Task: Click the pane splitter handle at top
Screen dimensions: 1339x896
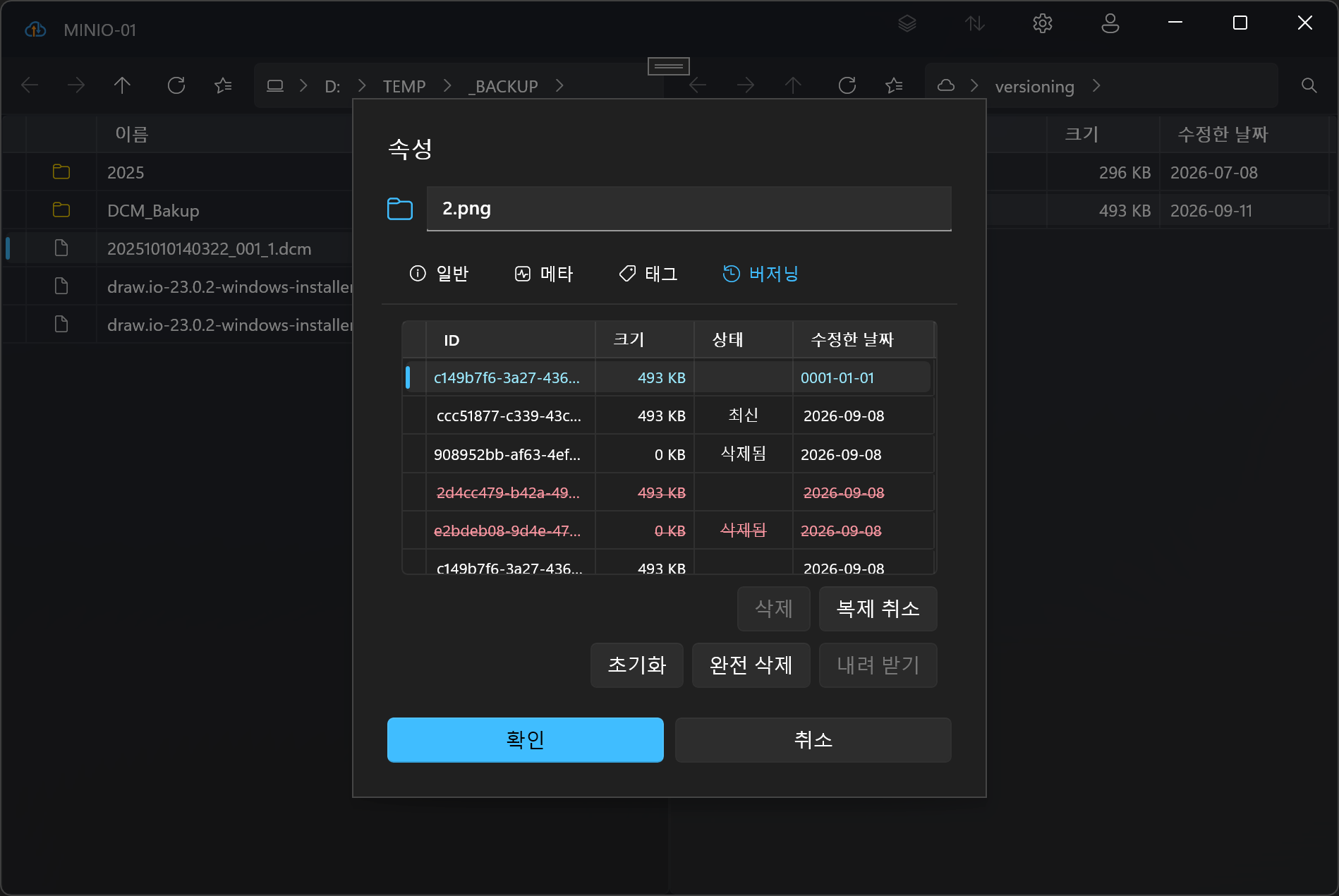Action: 669,66
